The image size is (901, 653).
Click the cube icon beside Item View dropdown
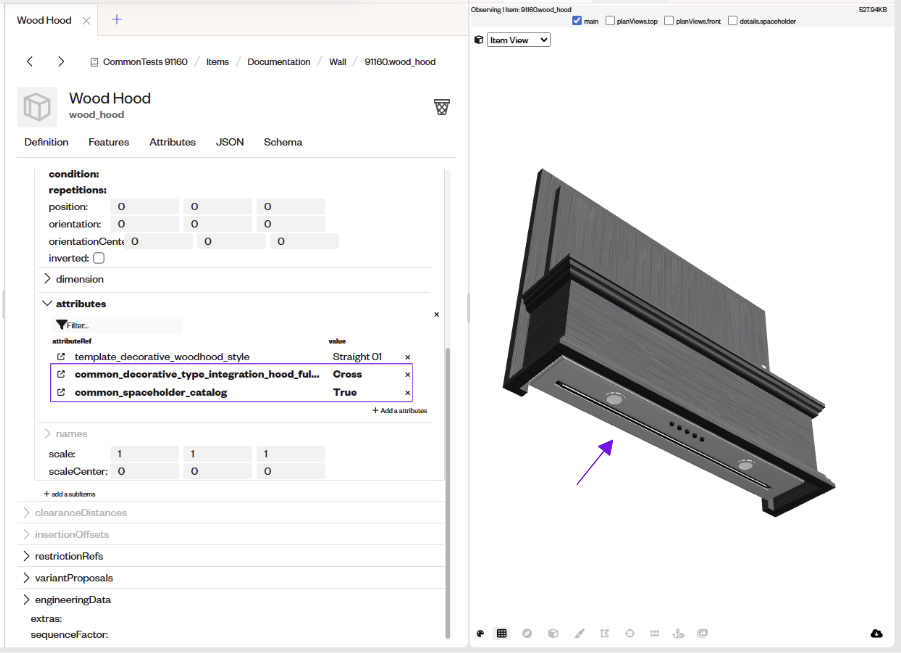(479, 40)
